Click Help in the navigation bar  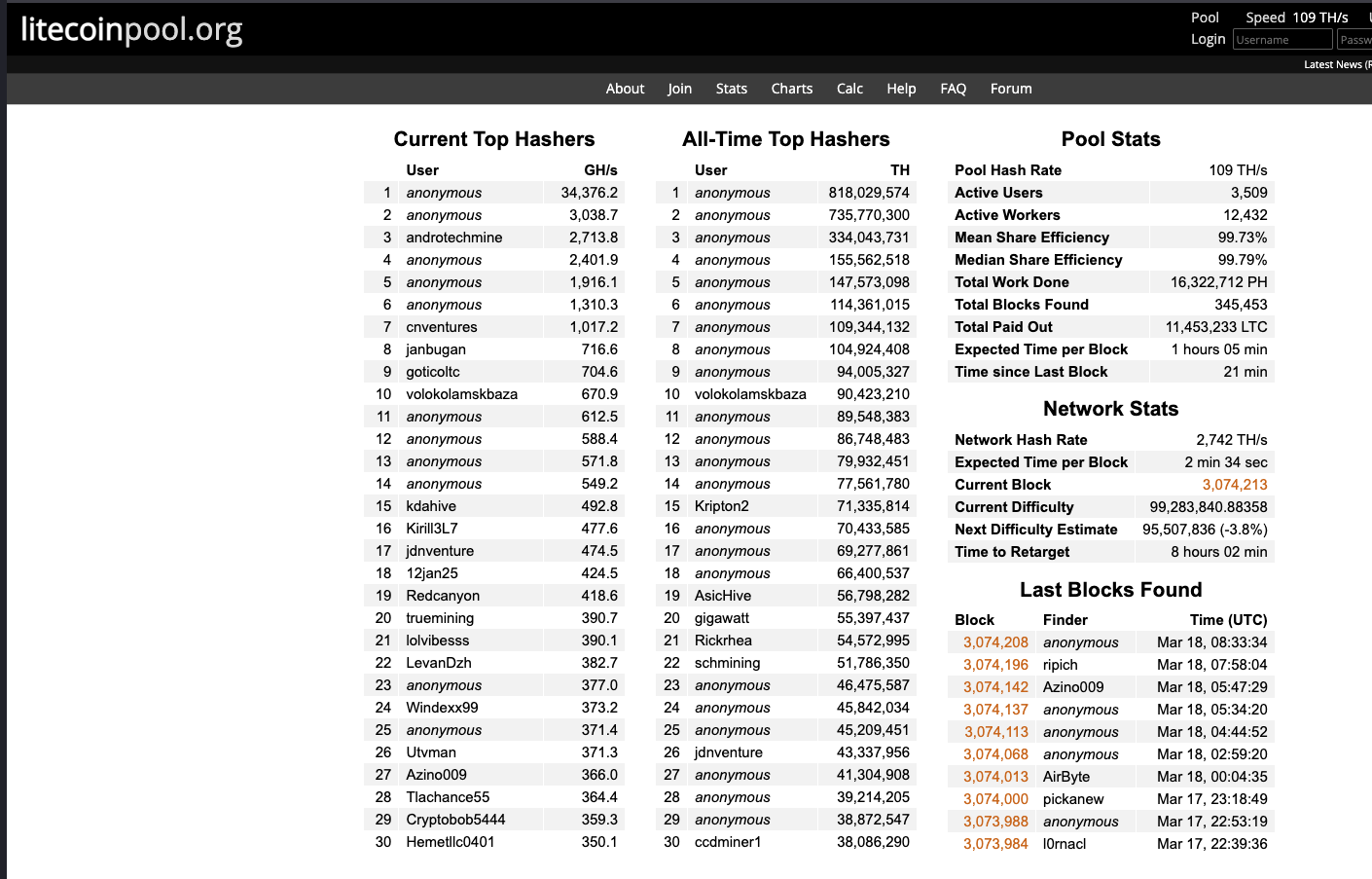[901, 89]
